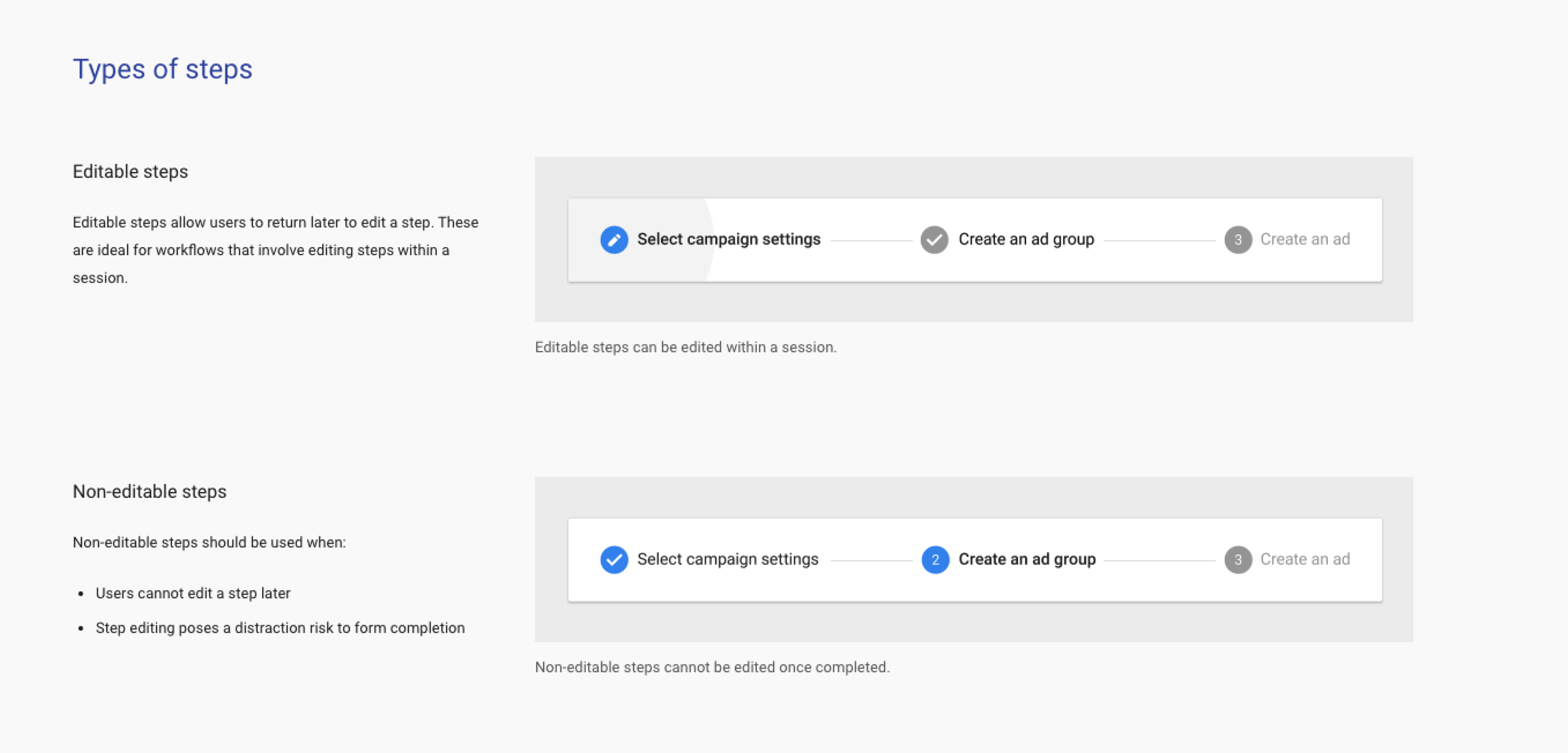Viewport: 1568px width, 753px height.
Task: Click gray checkmark icon in editable stepper
Action: tap(934, 240)
